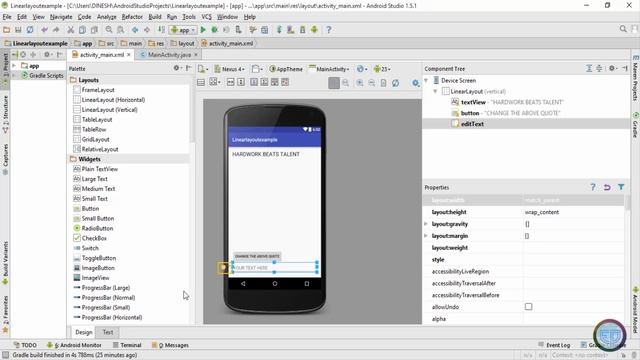
Task: Open the Build menu
Action: [x=155, y=17]
